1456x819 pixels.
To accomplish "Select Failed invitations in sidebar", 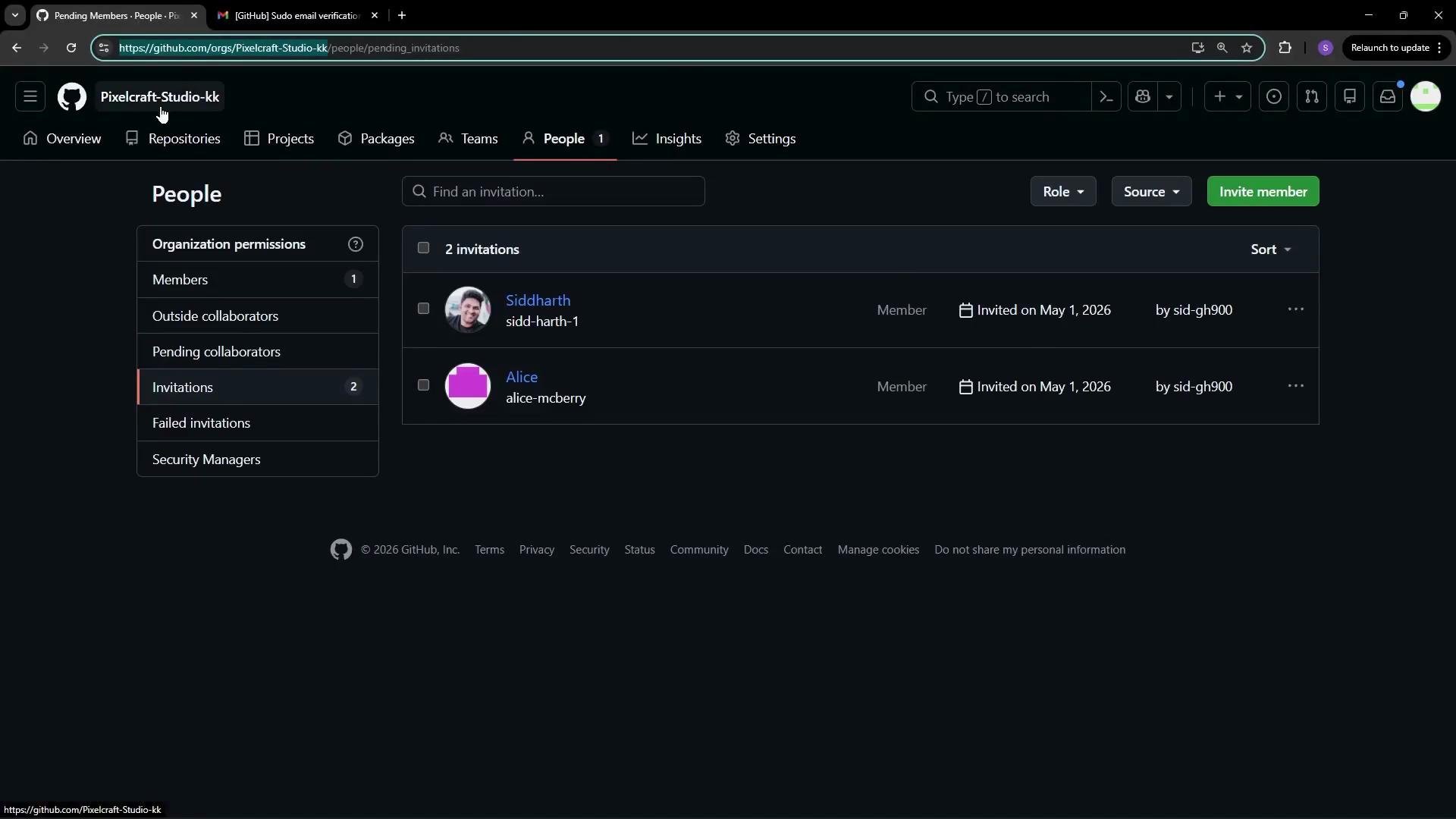I will pos(258,423).
